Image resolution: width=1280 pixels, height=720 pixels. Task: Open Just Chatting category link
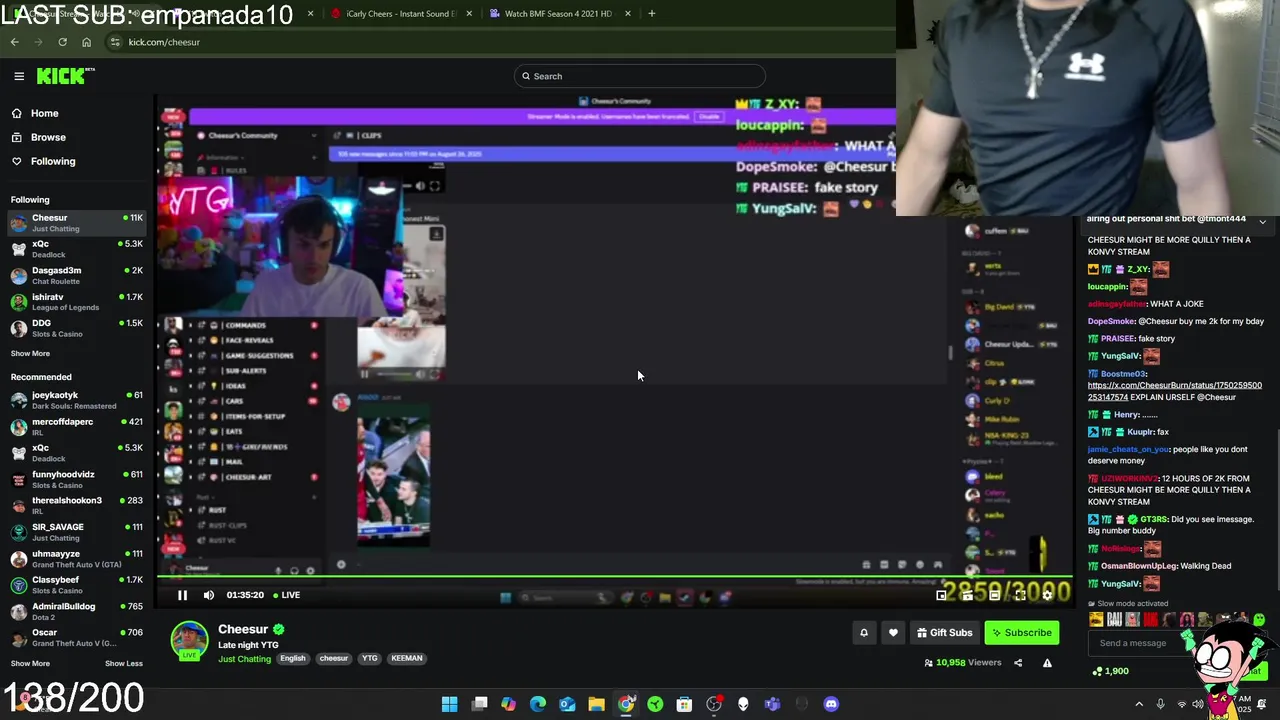tap(244, 659)
